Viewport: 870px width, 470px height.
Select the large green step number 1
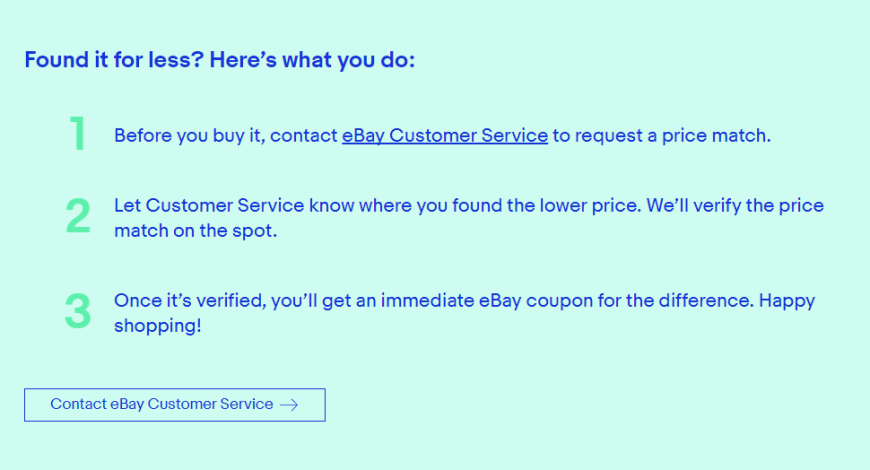[x=78, y=133]
